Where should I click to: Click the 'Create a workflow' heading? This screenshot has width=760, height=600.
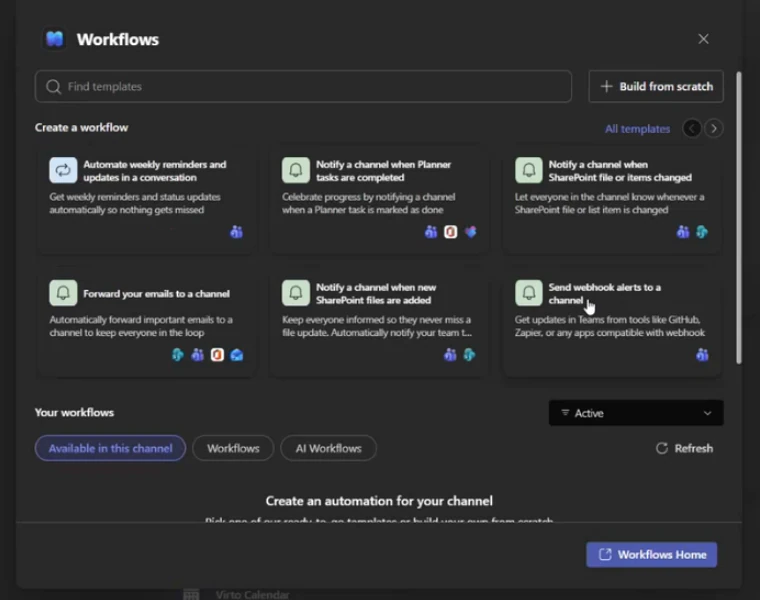click(x=81, y=127)
